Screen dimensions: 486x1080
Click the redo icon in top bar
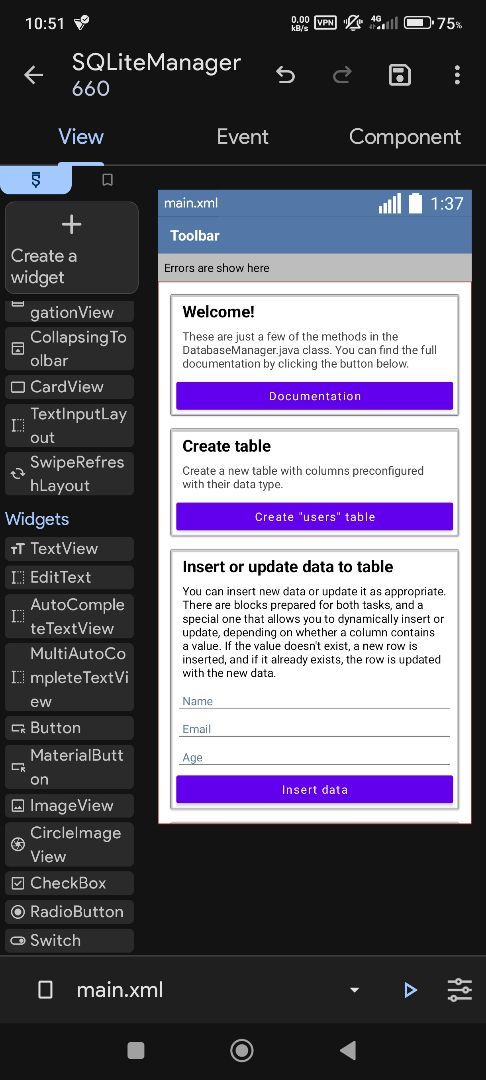pyautogui.click(x=342, y=75)
